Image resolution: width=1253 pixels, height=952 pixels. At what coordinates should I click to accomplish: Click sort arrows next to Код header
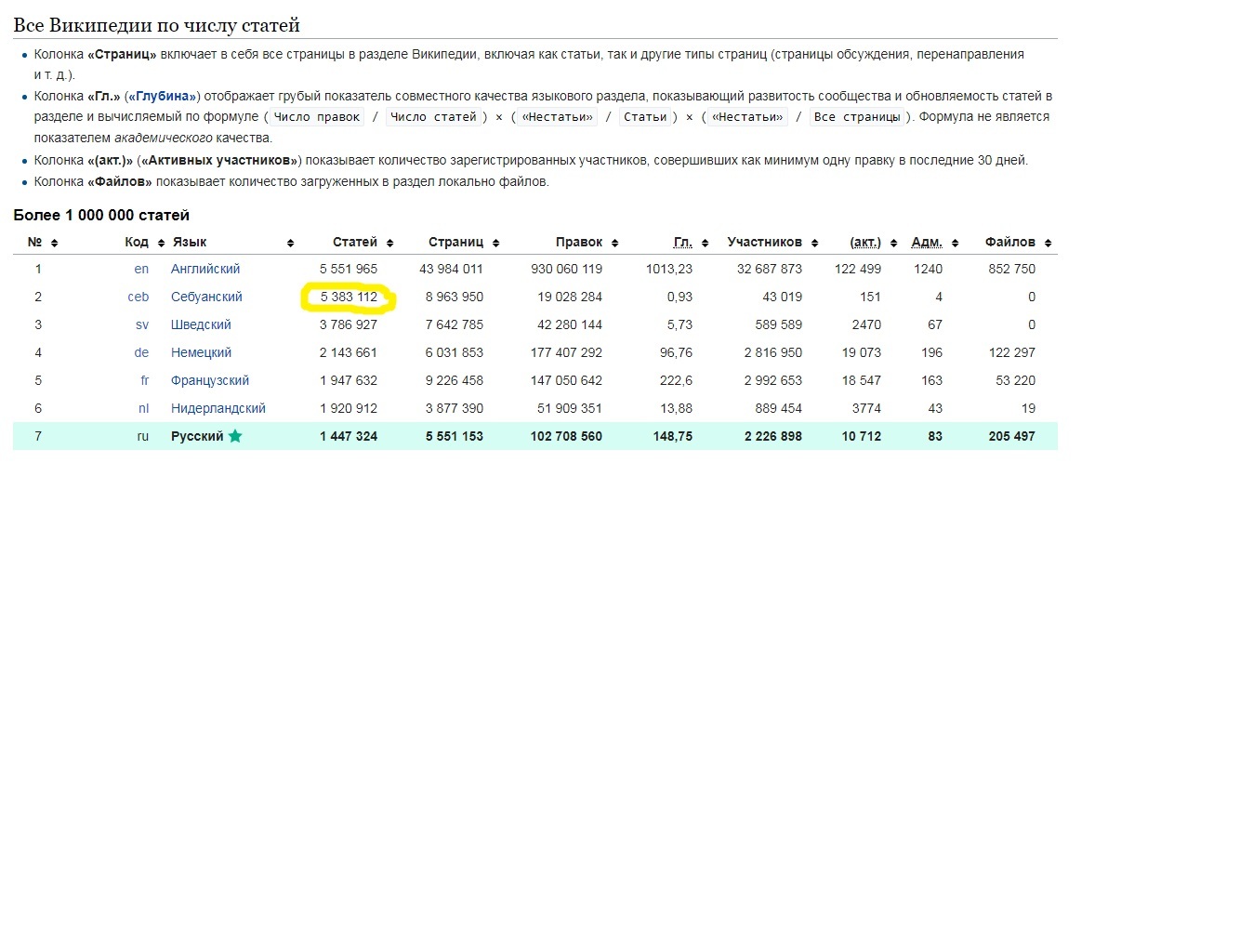[x=161, y=243]
